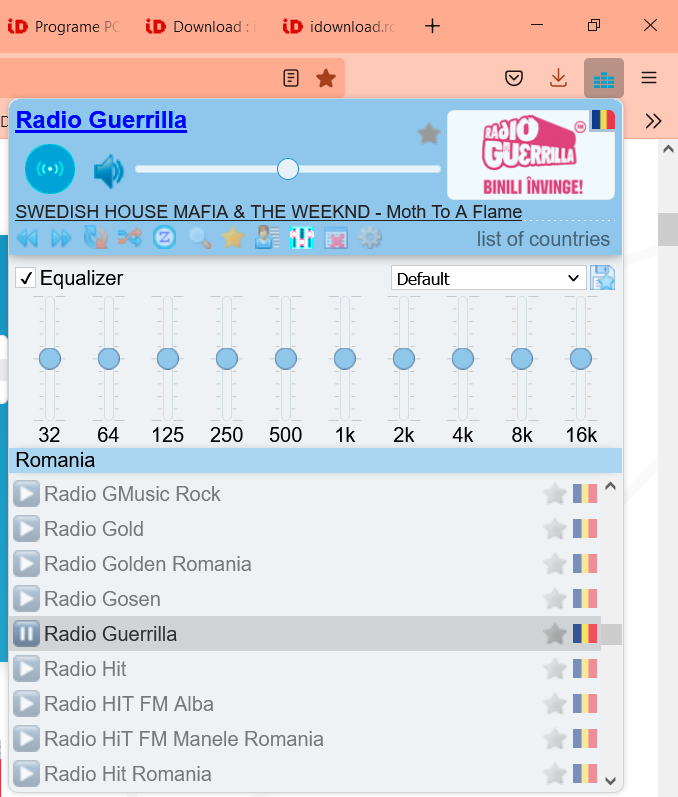Image resolution: width=678 pixels, height=797 pixels.
Task: Open the Radio Guerrilla title link
Action: [x=101, y=120]
